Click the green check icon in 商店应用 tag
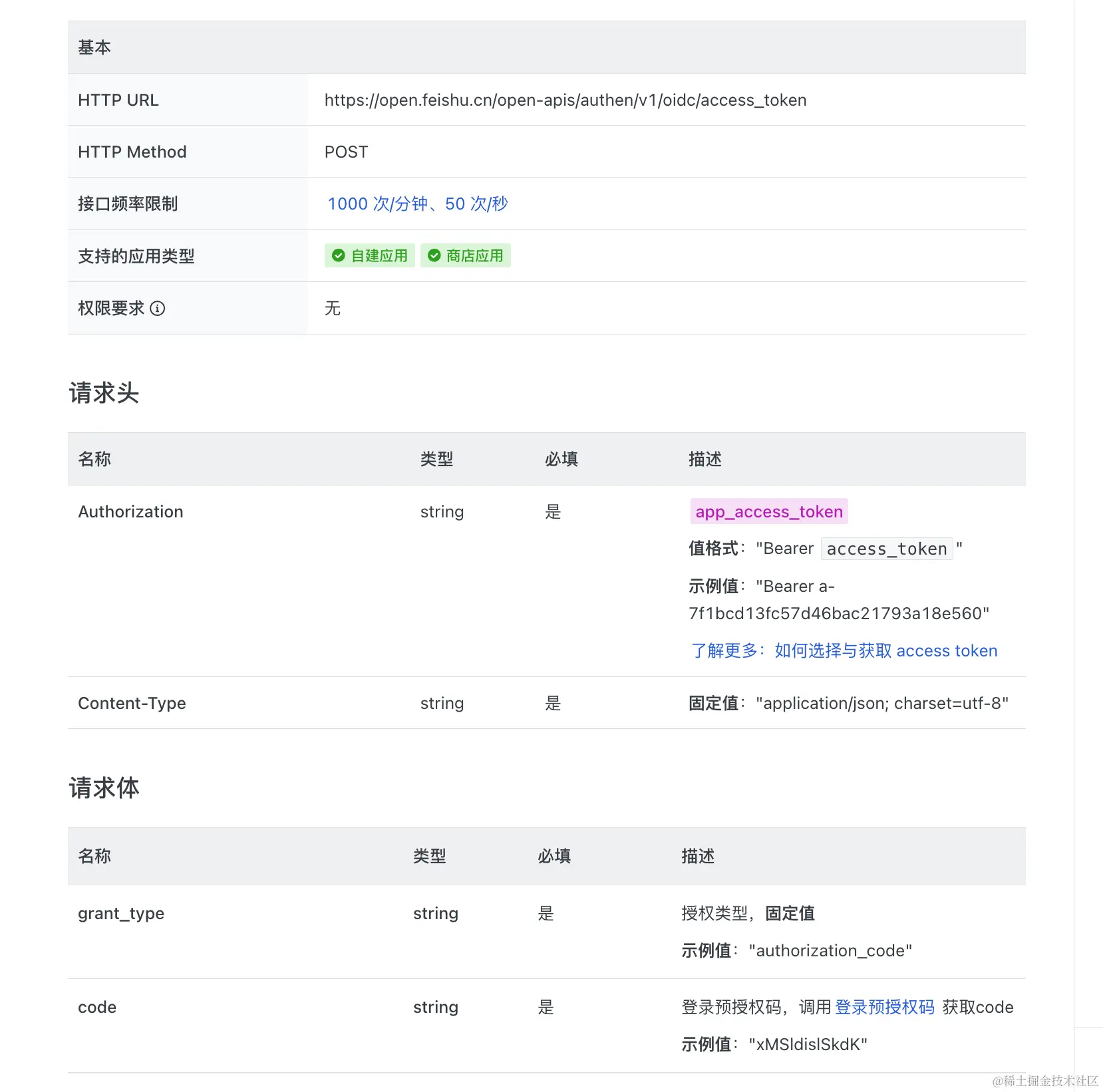Screen dimensions: 1103x1092 coord(434,256)
